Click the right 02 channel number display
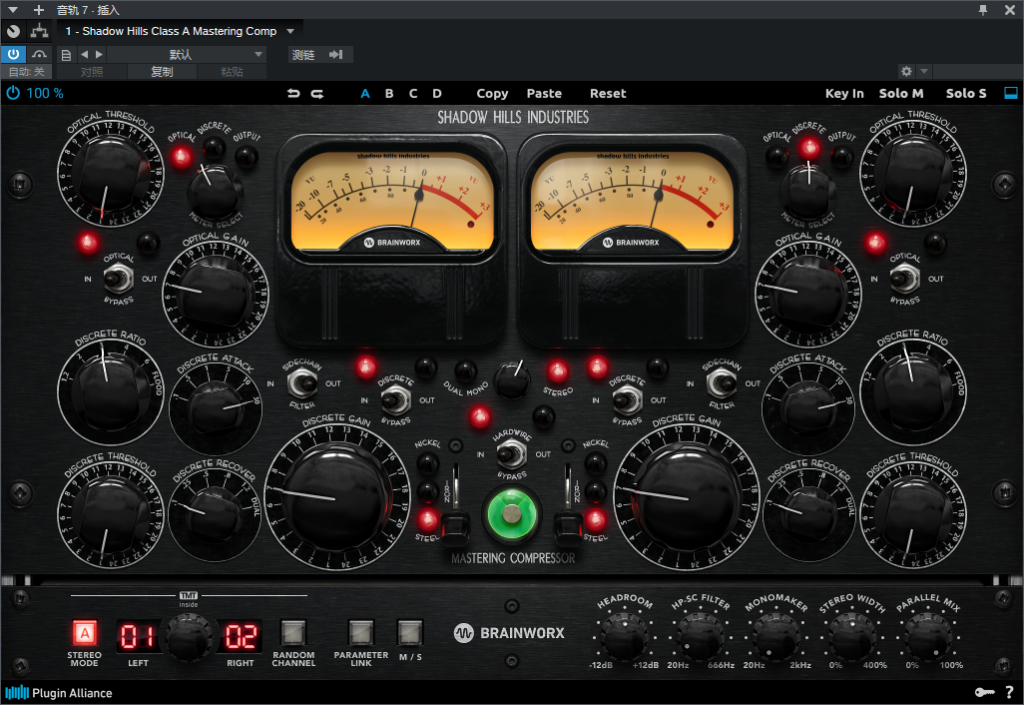The width and height of the screenshot is (1024, 705). 240,636
